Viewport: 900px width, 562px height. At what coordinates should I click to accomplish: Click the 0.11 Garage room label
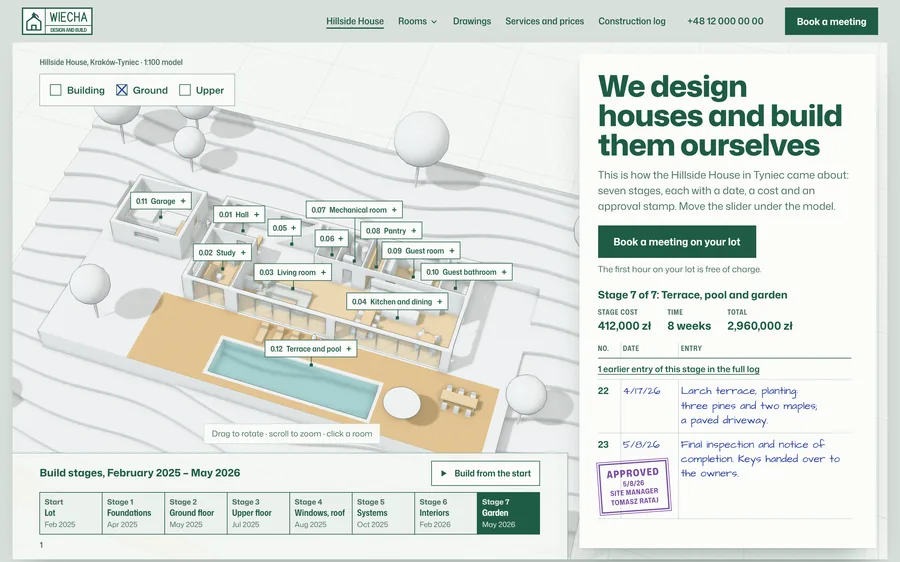click(x=161, y=201)
